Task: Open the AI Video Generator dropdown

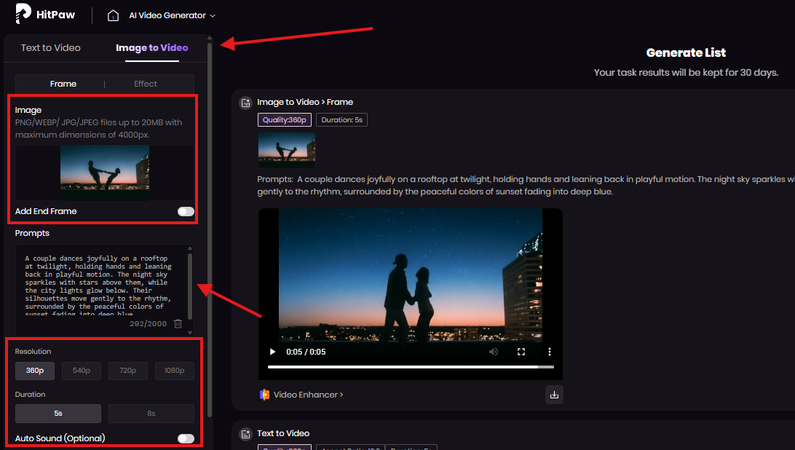Action: pyautogui.click(x=172, y=16)
